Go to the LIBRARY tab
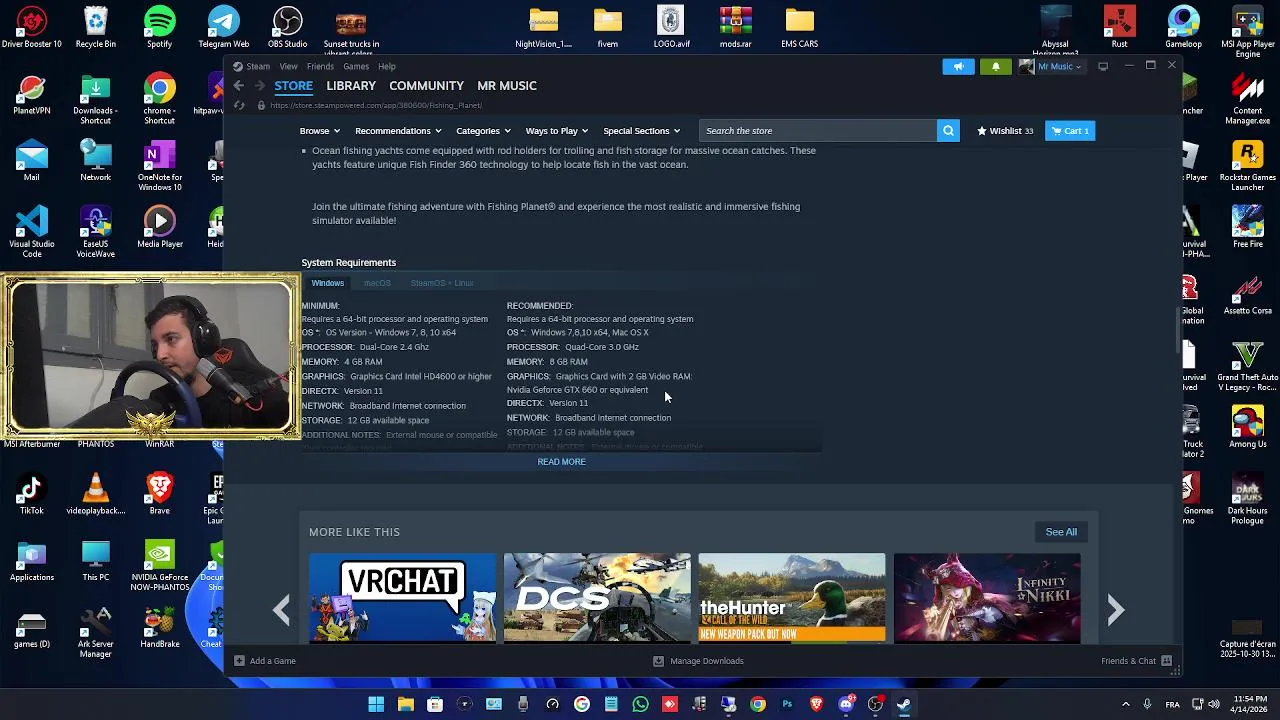The width and height of the screenshot is (1280, 720). tap(351, 86)
